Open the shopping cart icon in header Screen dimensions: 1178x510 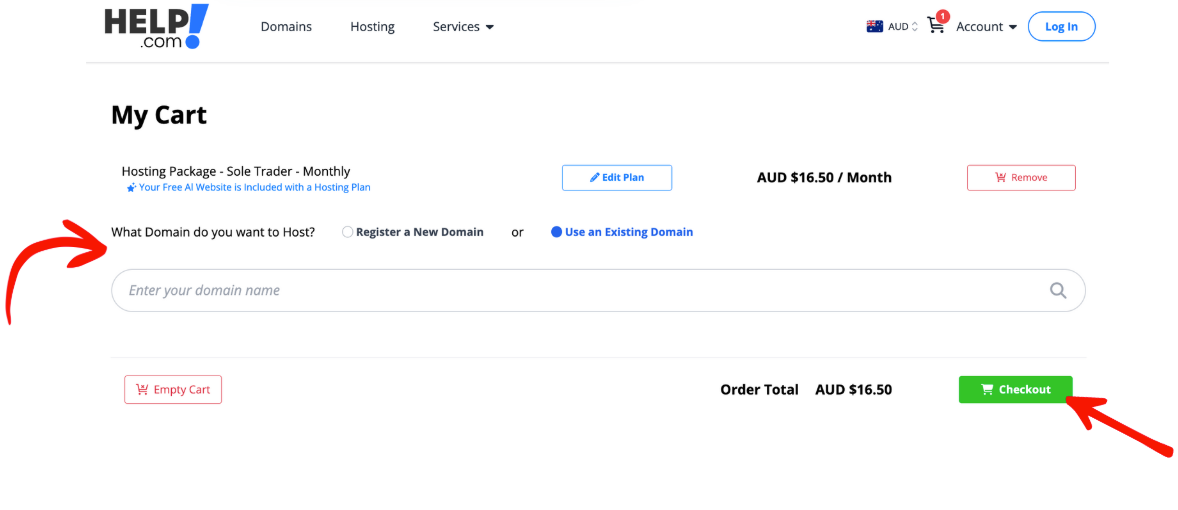click(x=935, y=27)
